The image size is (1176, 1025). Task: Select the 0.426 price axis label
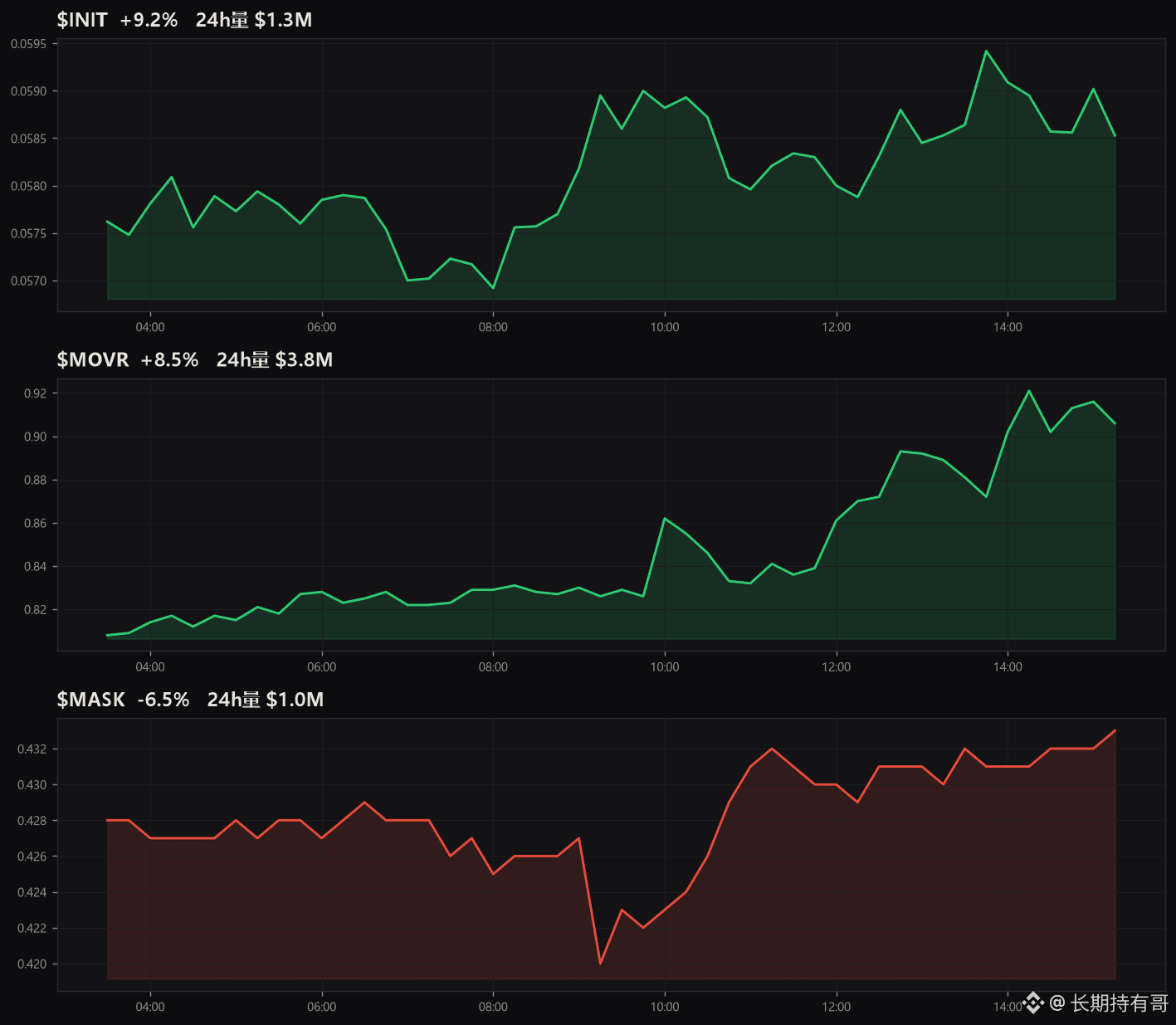coord(32,857)
